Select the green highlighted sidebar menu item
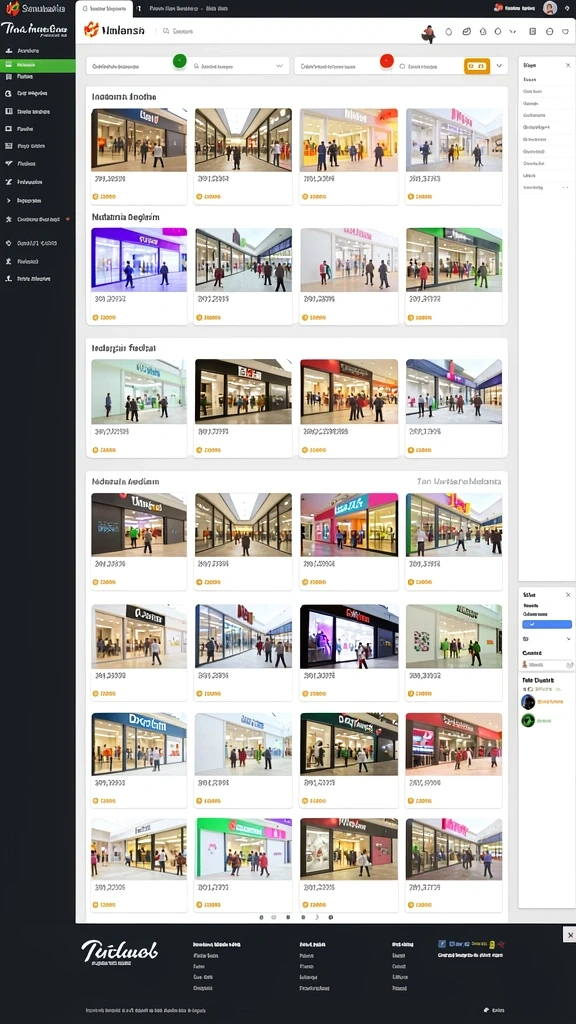The image size is (576, 1024). pyautogui.click(x=38, y=65)
